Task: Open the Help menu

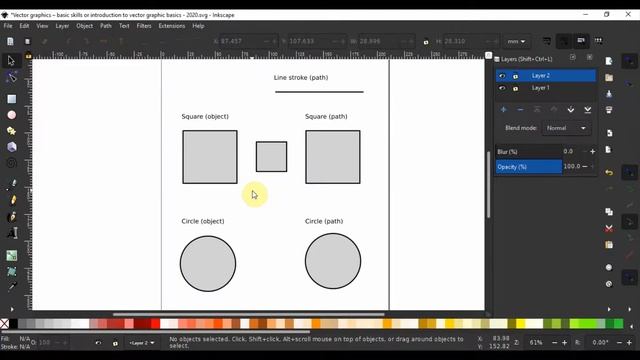Action: [x=198, y=26]
